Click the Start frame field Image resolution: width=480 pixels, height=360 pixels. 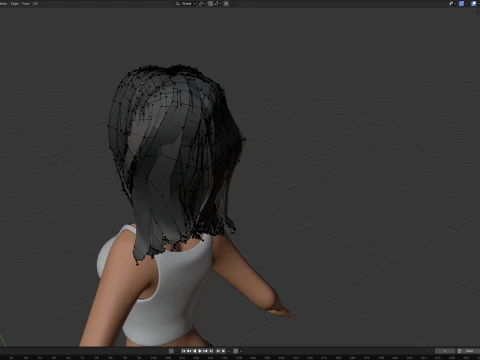coord(470,351)
